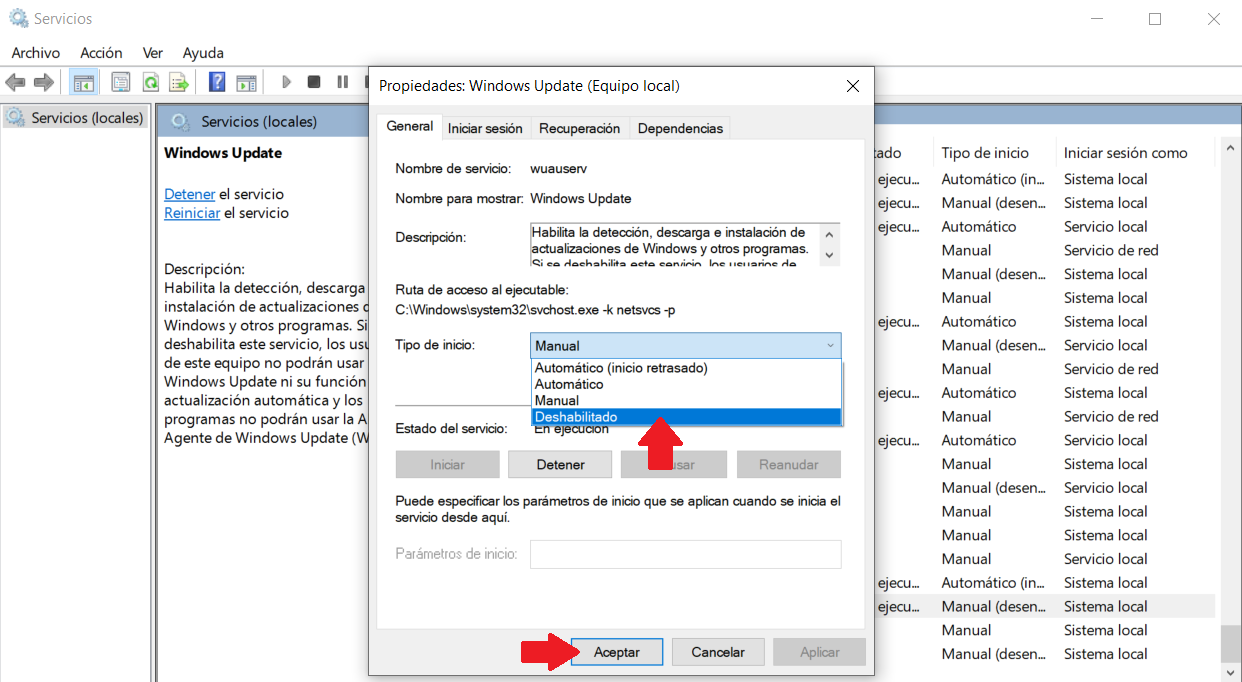This screenshot has width=1242, height=682.
Task: Click the Detener link to stop the service
Action: tap(189, 193)
